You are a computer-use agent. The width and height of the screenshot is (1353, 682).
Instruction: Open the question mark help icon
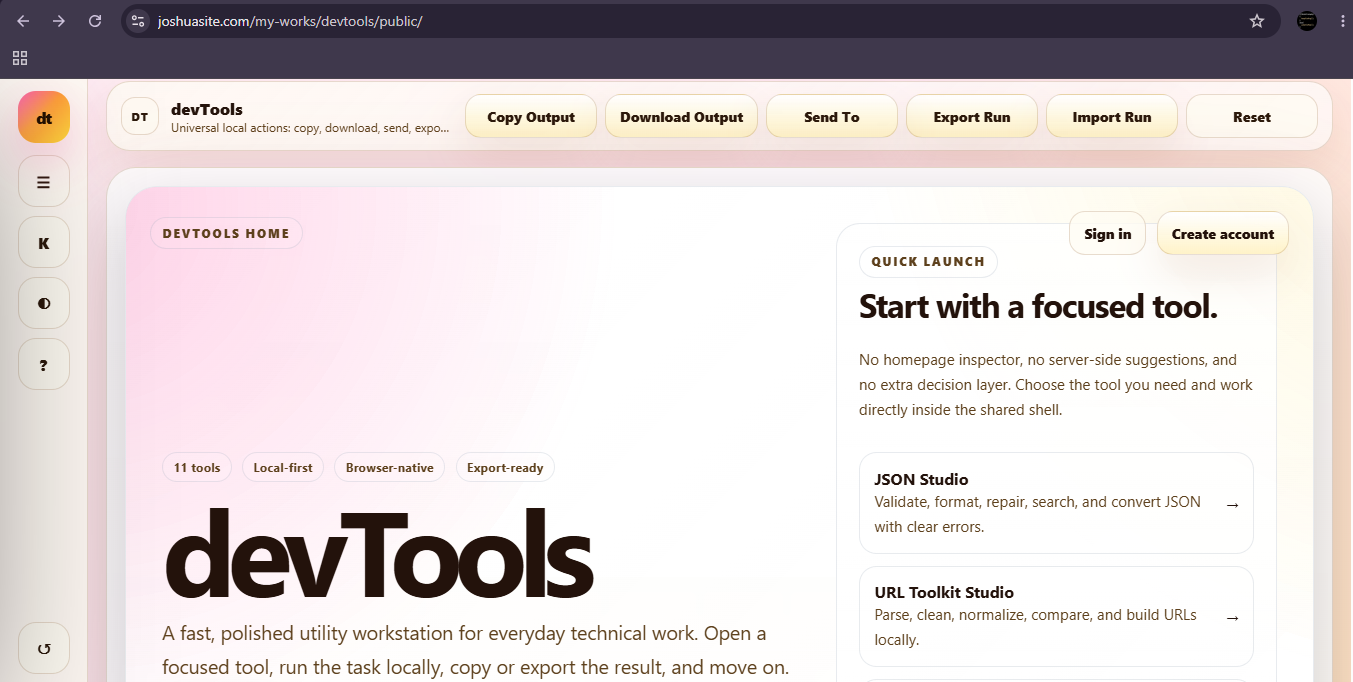[44, 365]
